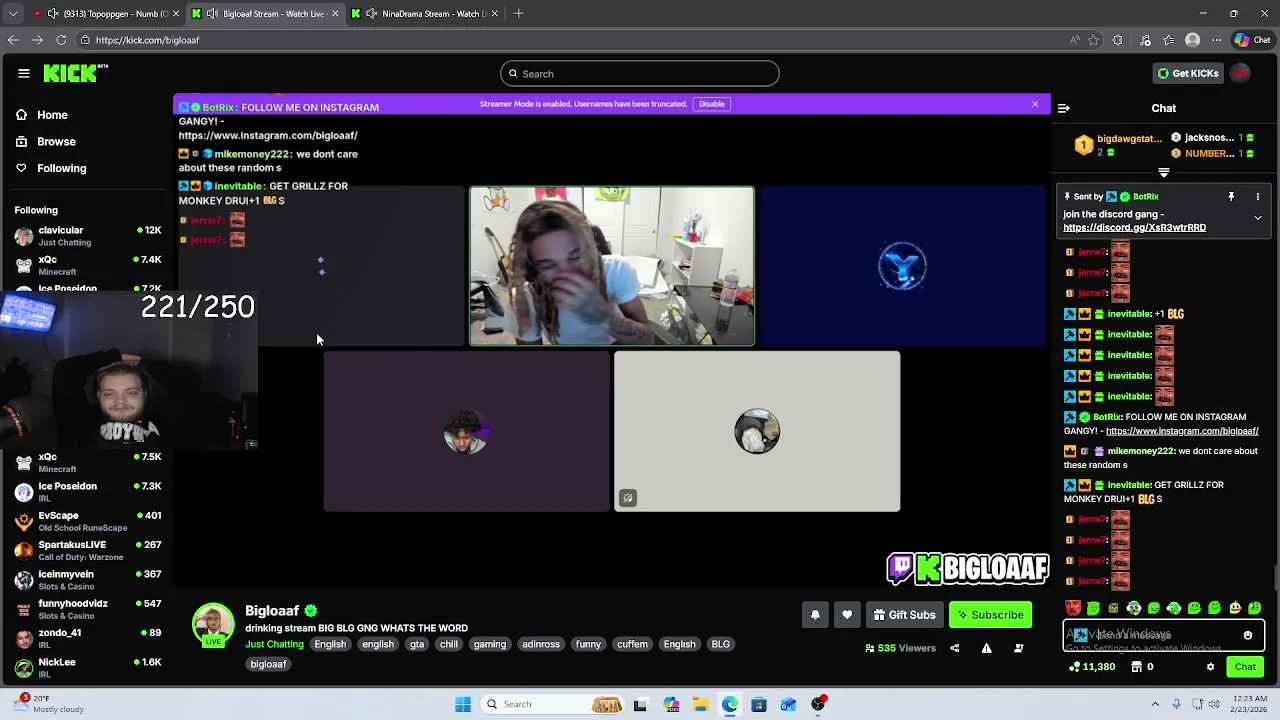This screenshot has height=720, width=1280.
Task: Click the Gift Subs button
Action: click(904, 615)
